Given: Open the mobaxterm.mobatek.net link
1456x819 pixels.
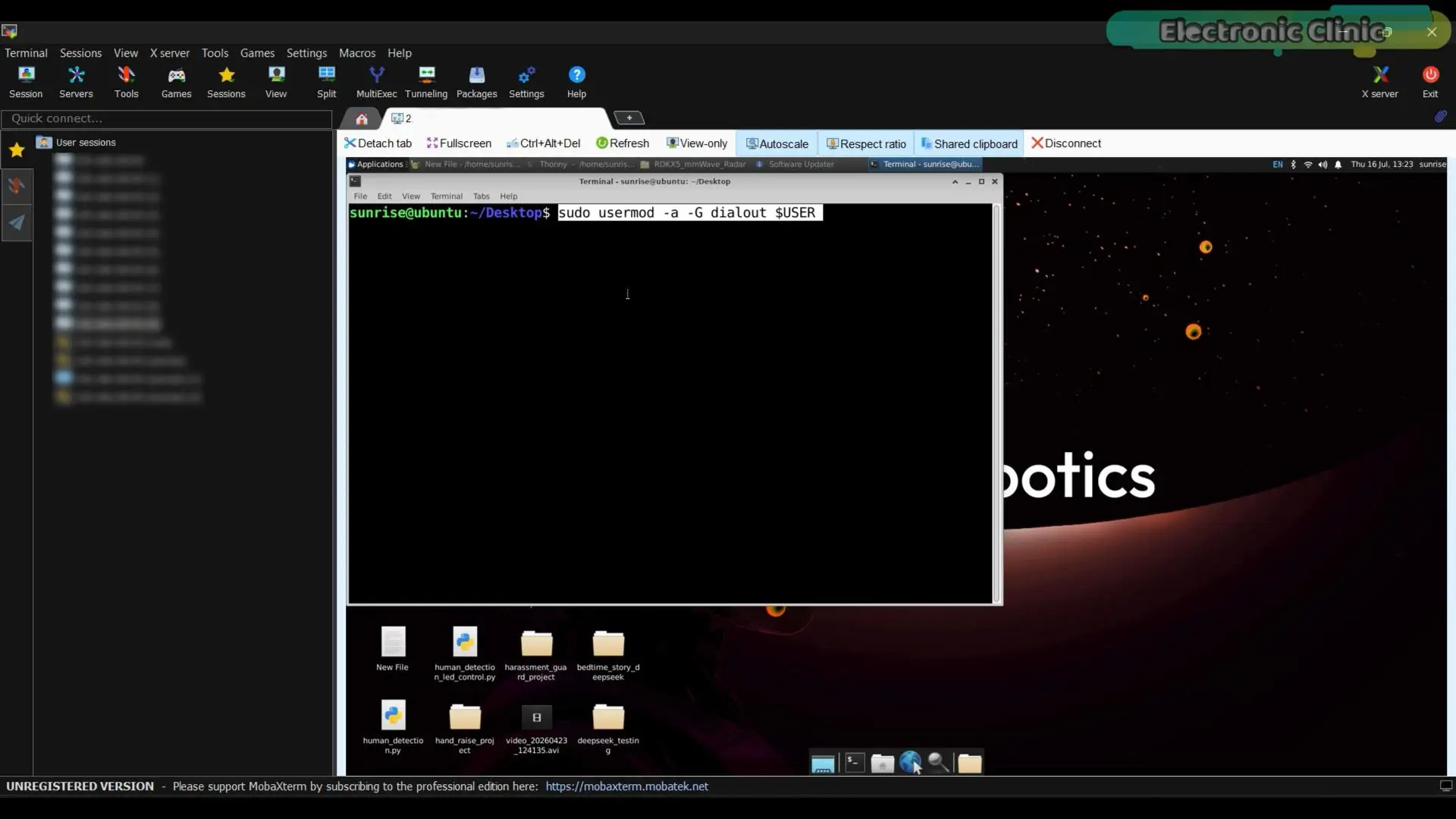Looking at the screenshot, I should click(x=626, y=786).
